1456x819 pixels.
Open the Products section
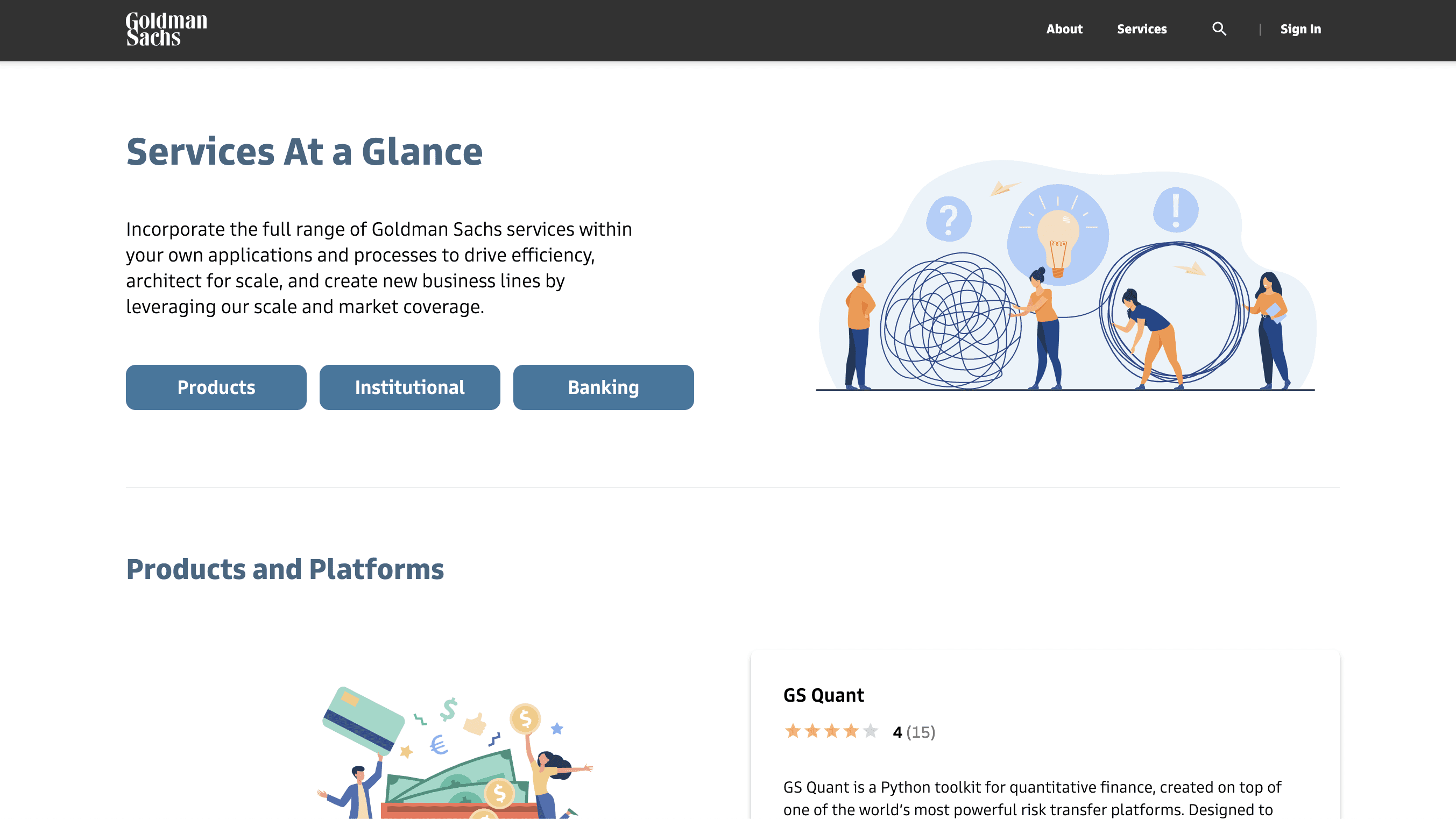[216, 387]
